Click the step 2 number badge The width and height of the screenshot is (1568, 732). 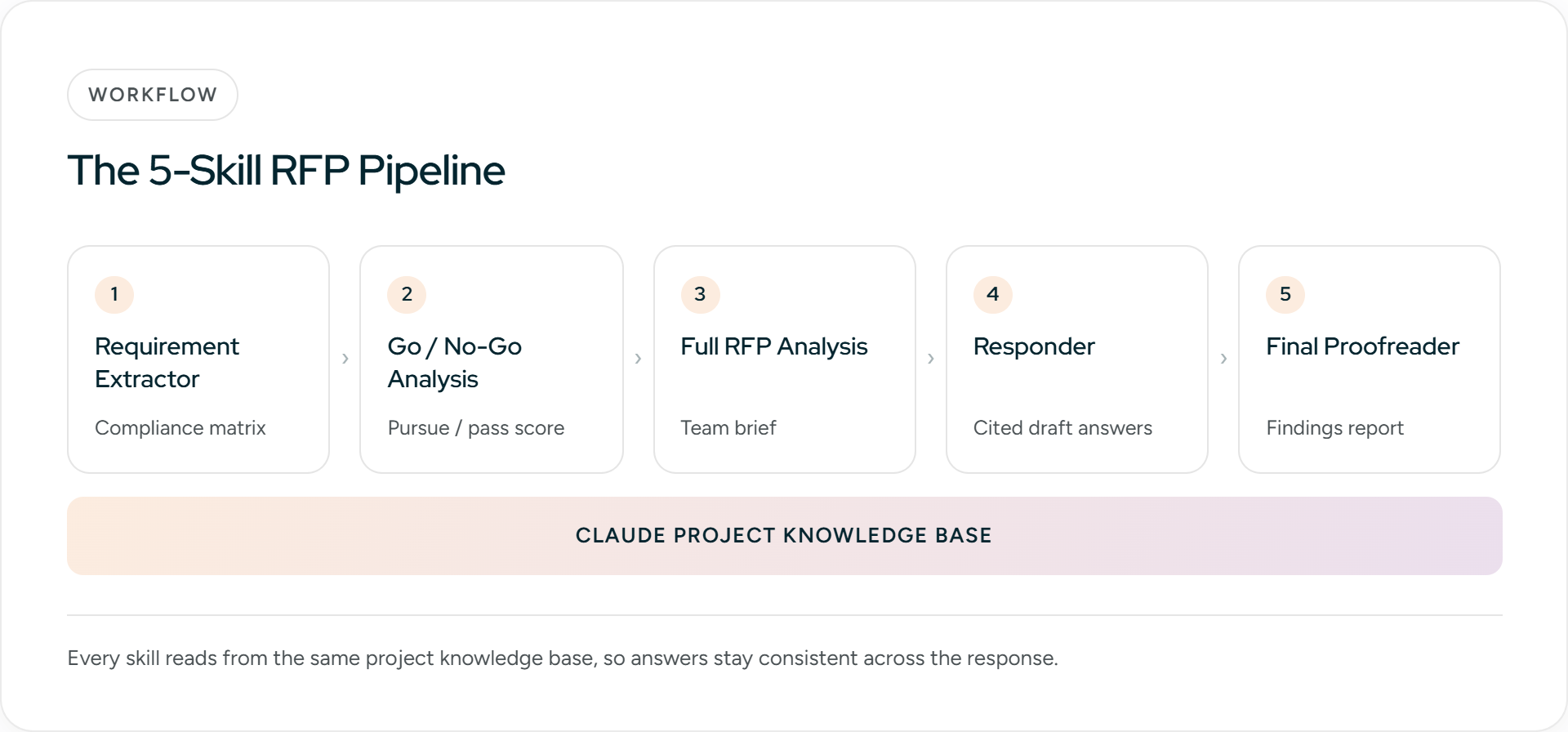coord(407,294)
